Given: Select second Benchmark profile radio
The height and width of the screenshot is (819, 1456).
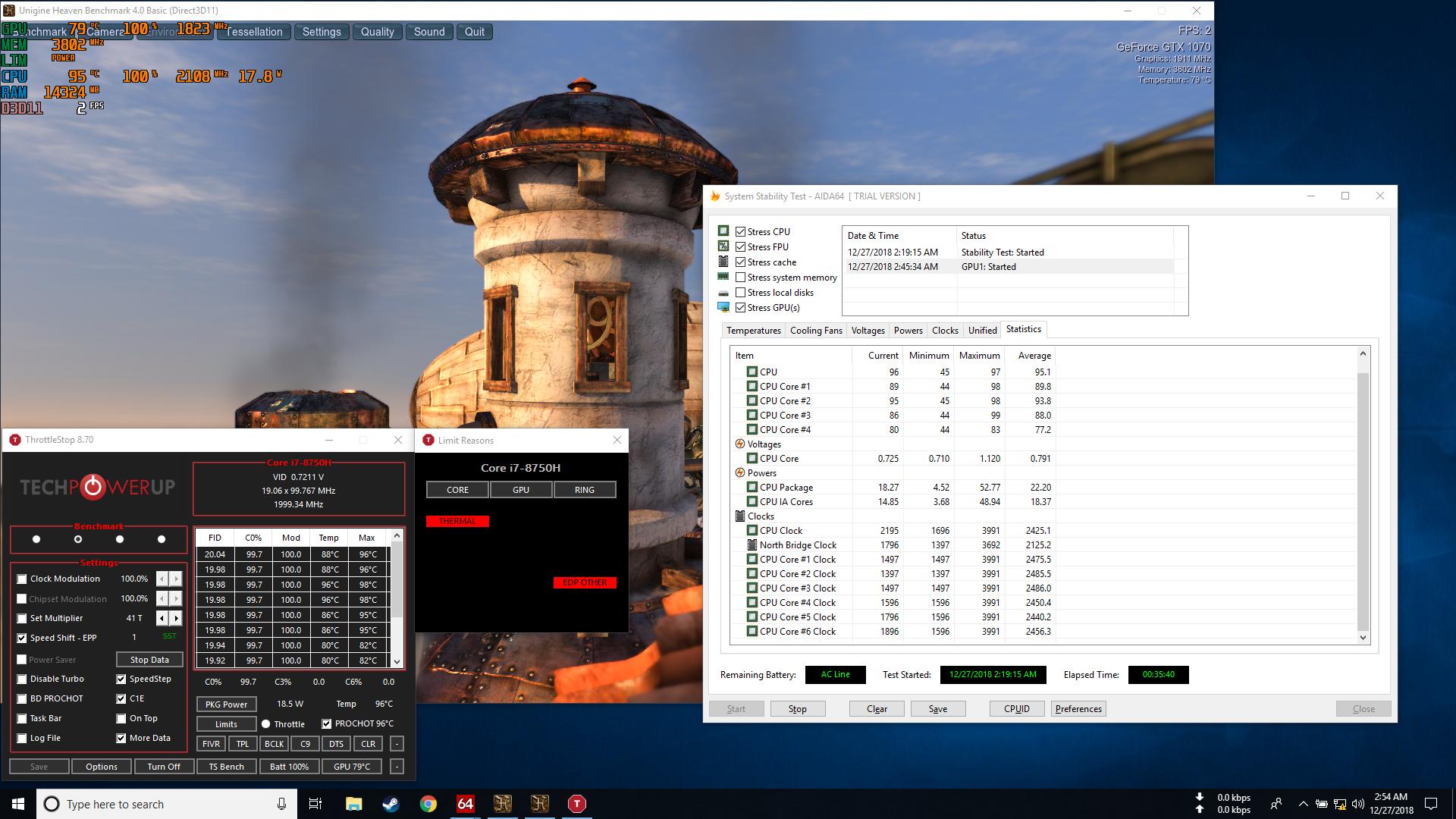Looking at the screenshot, I should tap(78, 539).
